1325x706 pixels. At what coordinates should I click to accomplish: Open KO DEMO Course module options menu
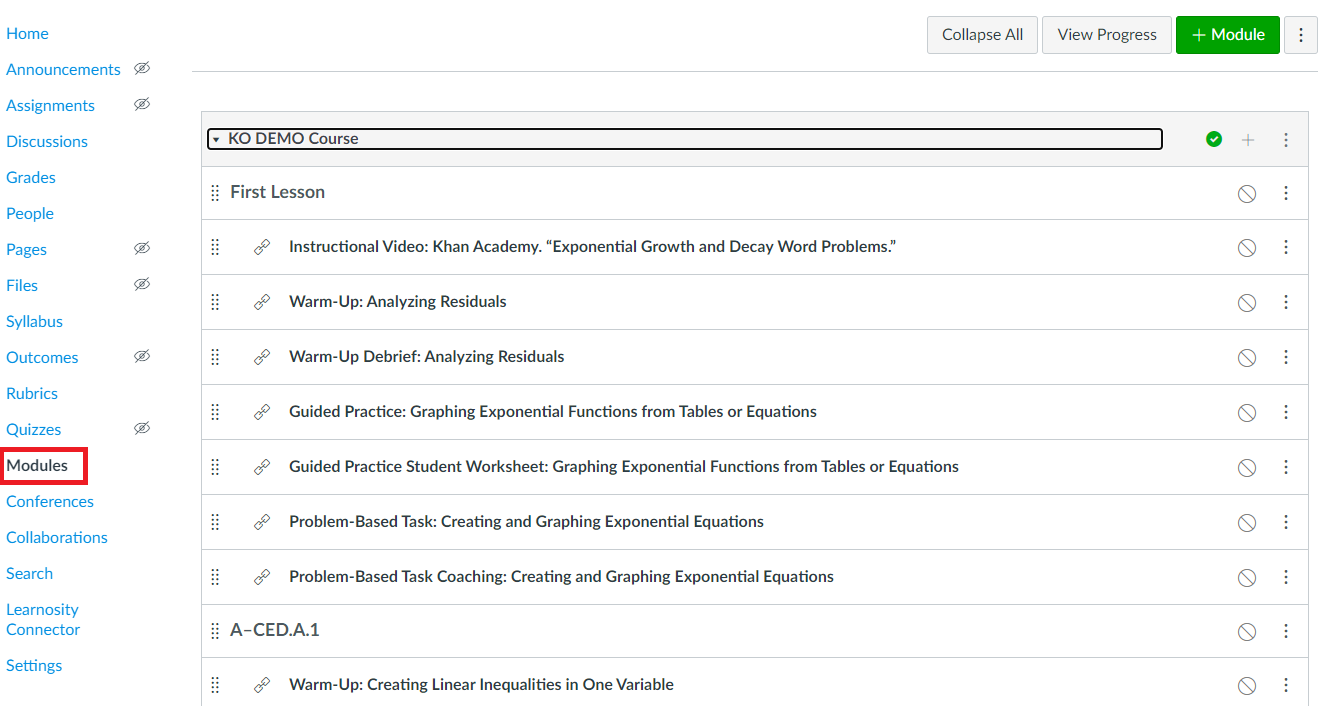1286,140
